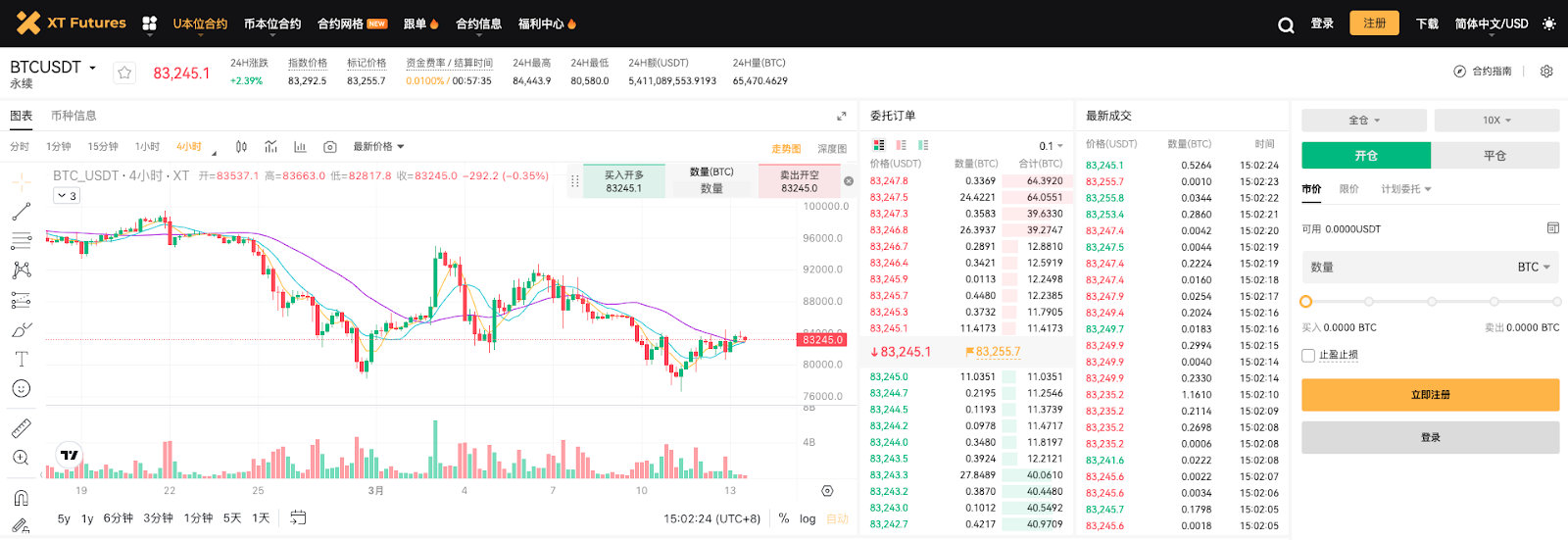Screen dimensions: 1568x540
Task: Open the 最新价格 price type dropdown
Action: 378,147
